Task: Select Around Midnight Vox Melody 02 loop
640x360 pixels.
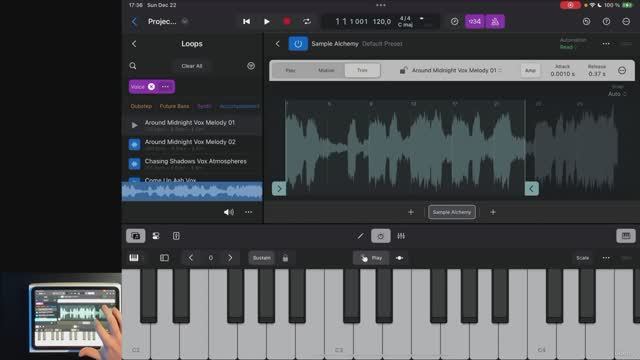Action: [192, 144]
